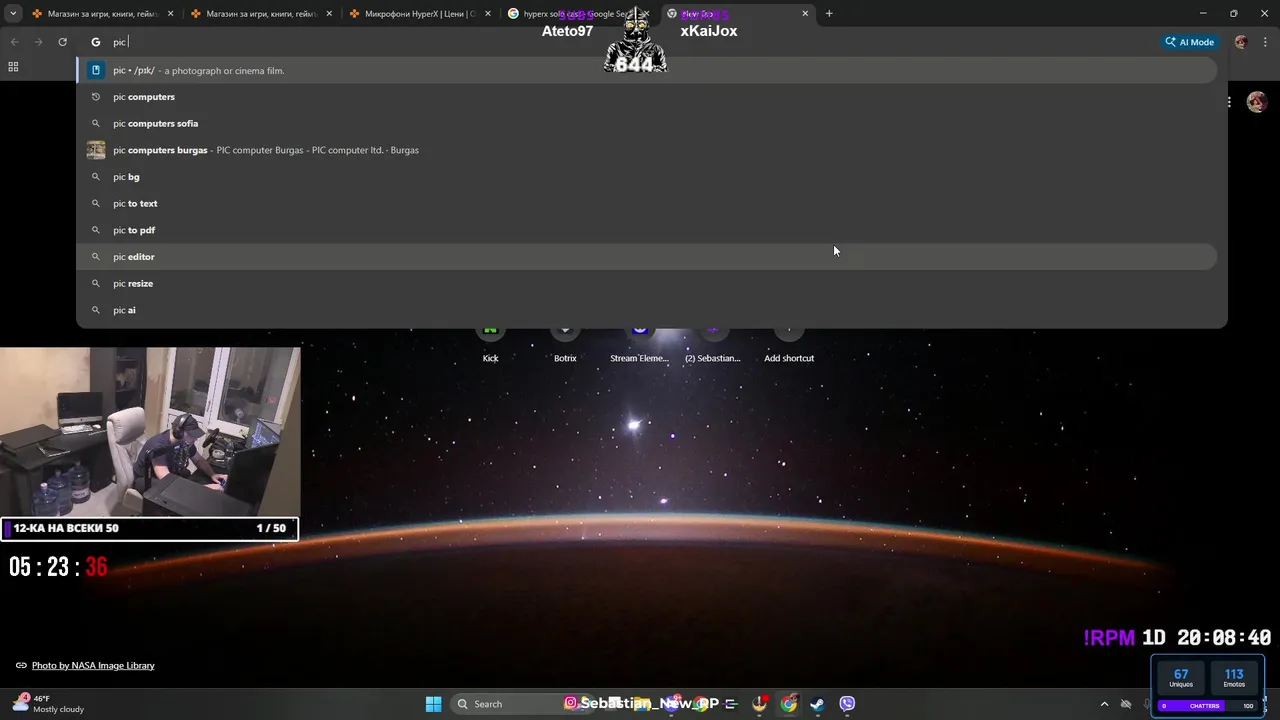Select the 'pic to pdf' suggestion
This screenshot has width=1280, height=720.
(647, 230)
